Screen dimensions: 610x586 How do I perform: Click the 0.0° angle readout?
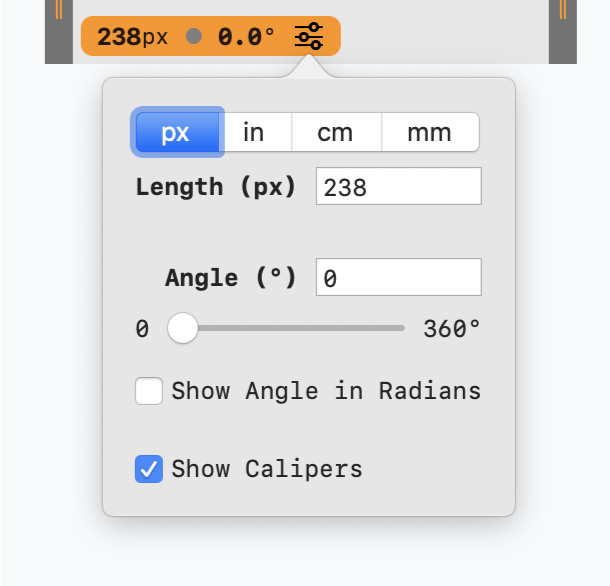coord(246,37)
